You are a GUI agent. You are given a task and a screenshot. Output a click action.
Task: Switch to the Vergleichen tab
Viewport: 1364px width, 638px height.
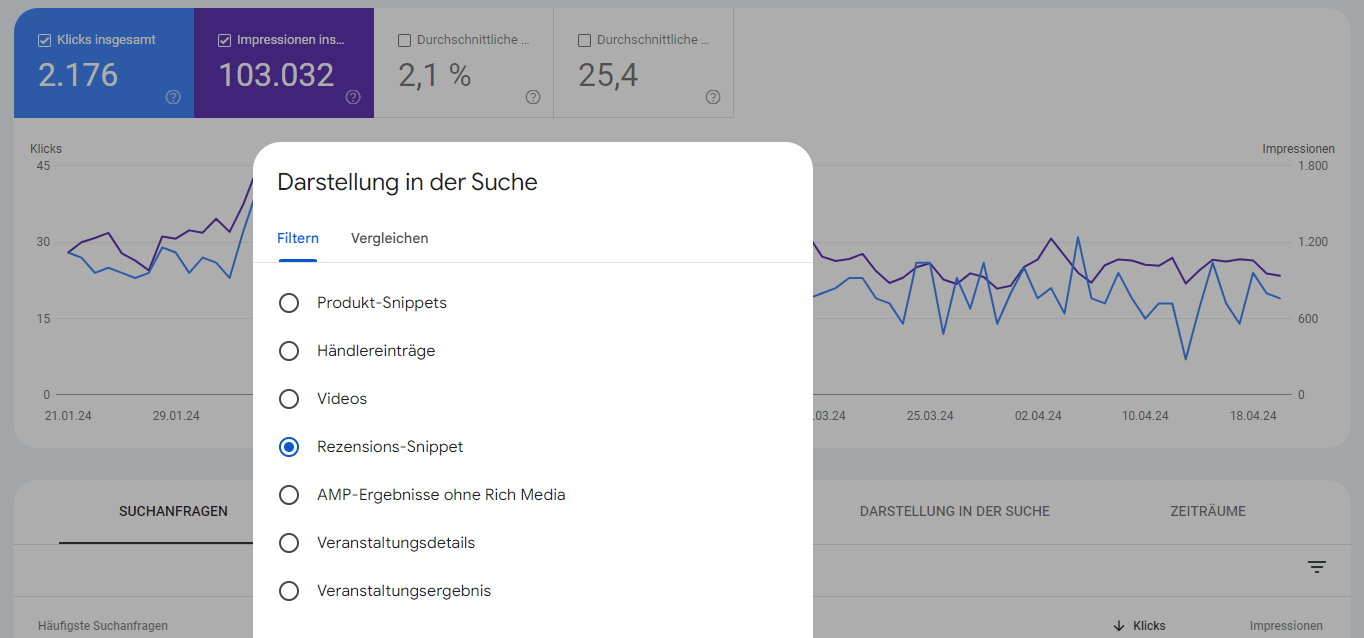pos(389,238)
